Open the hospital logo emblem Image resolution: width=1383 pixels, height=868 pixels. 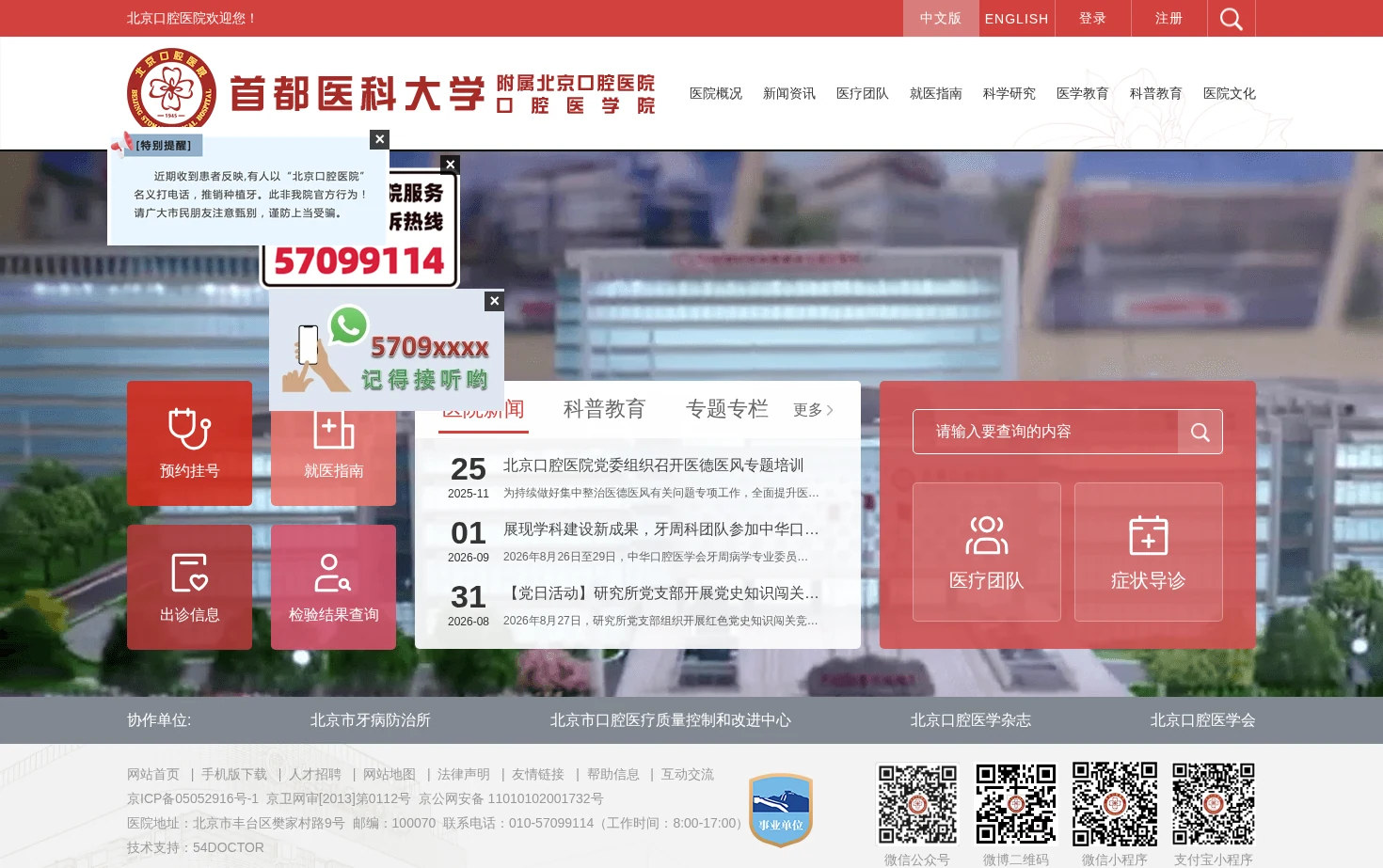[171, 92]
